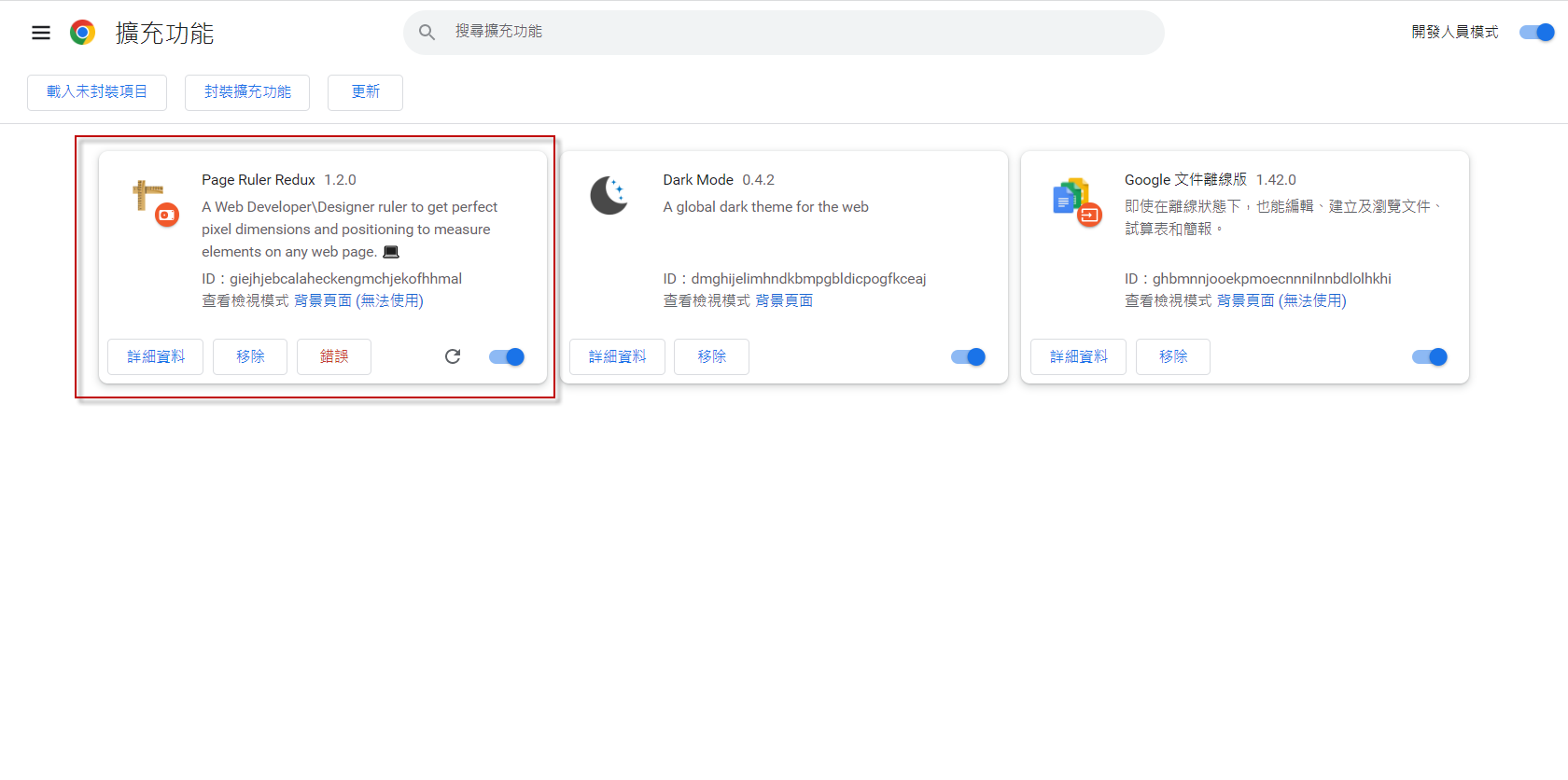Image resolution: width=1568 pixels, height=780 pixels.
Task: Click the Google 文件離線版 title text
Action: (x=1185, y=180)
